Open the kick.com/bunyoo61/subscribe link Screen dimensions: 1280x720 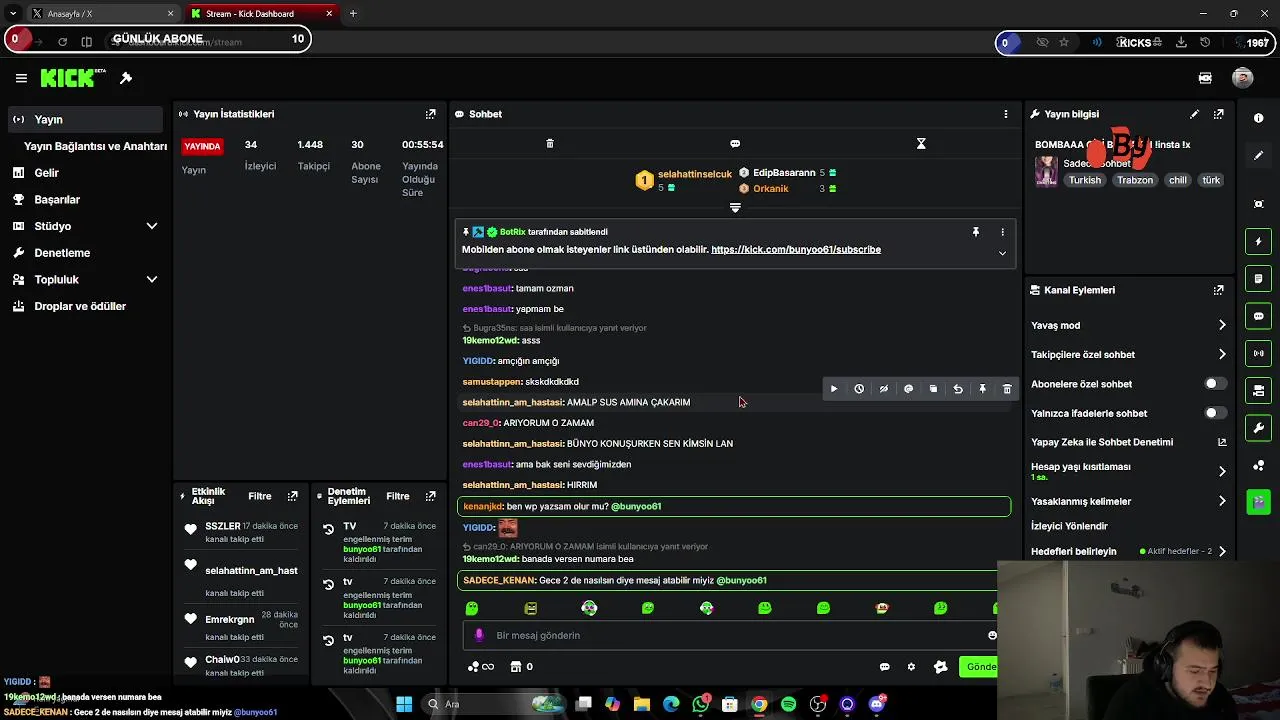click(796, 249)
